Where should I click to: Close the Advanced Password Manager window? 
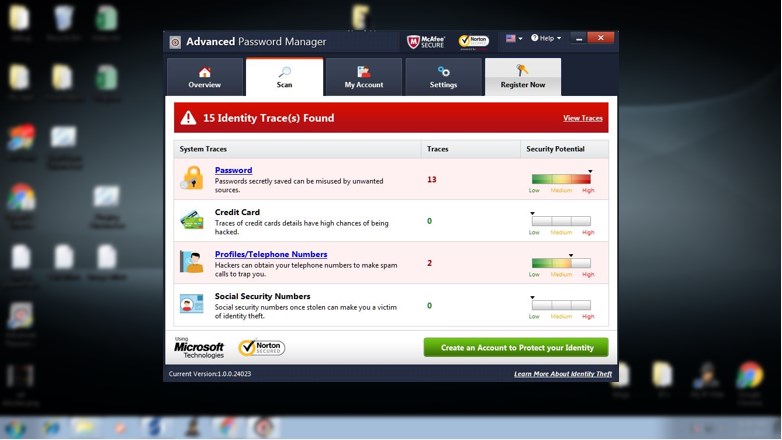600,38
